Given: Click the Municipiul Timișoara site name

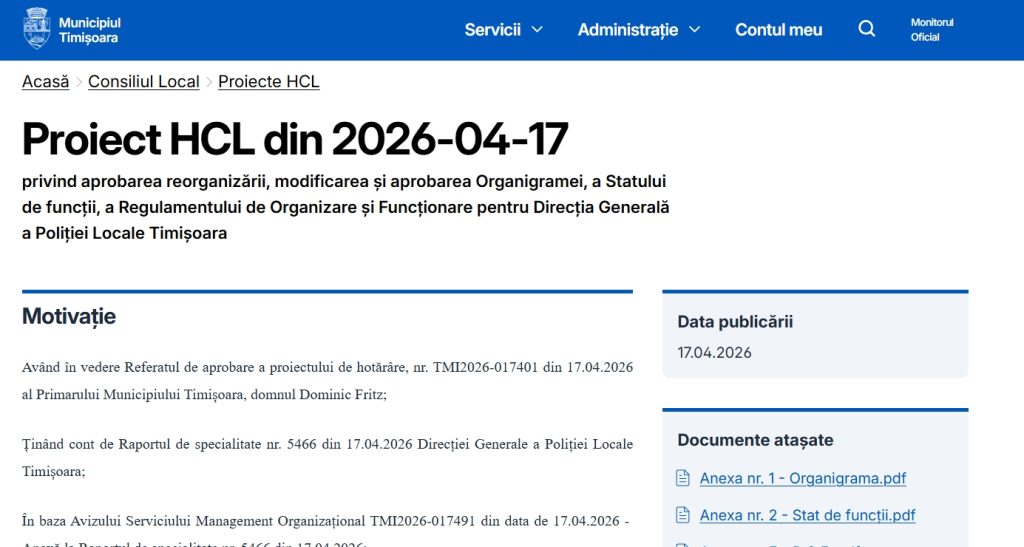Looking at the screenshot, I should [88, 29].
